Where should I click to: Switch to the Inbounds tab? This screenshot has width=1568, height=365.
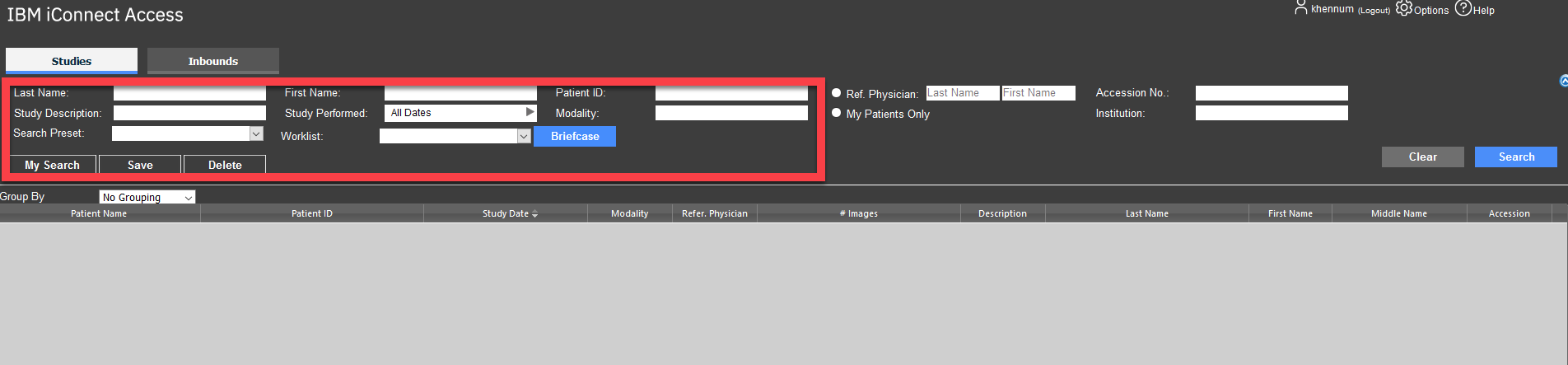(212, 61)
